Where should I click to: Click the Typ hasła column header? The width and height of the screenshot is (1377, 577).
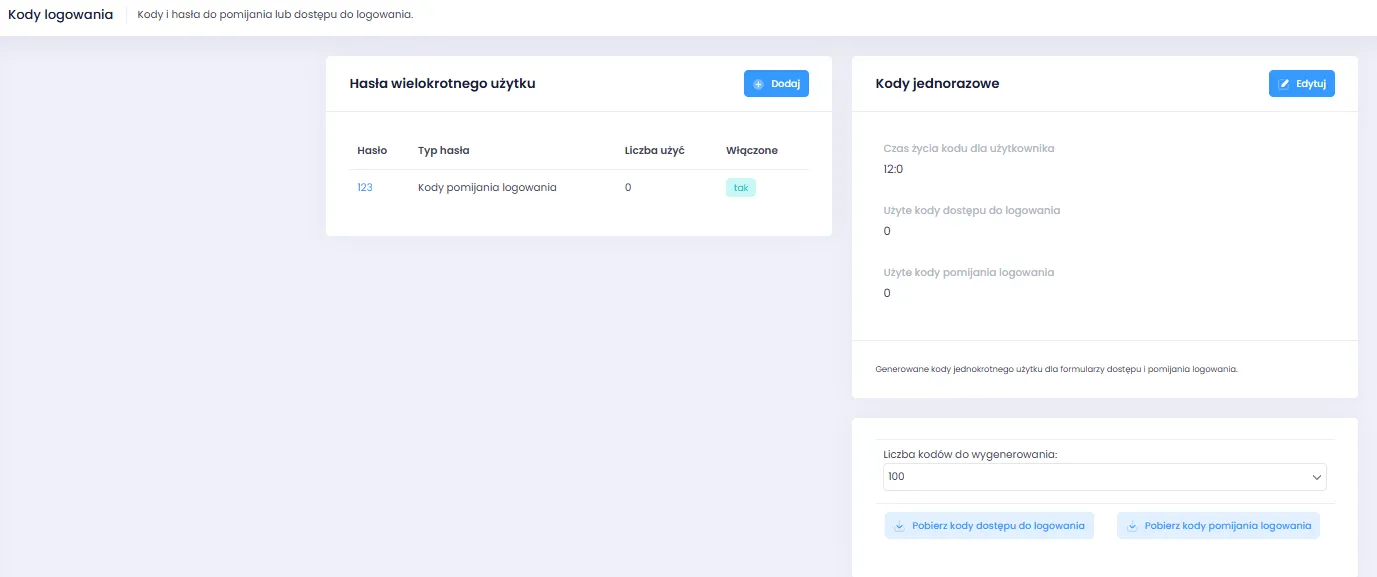(443, 150)
